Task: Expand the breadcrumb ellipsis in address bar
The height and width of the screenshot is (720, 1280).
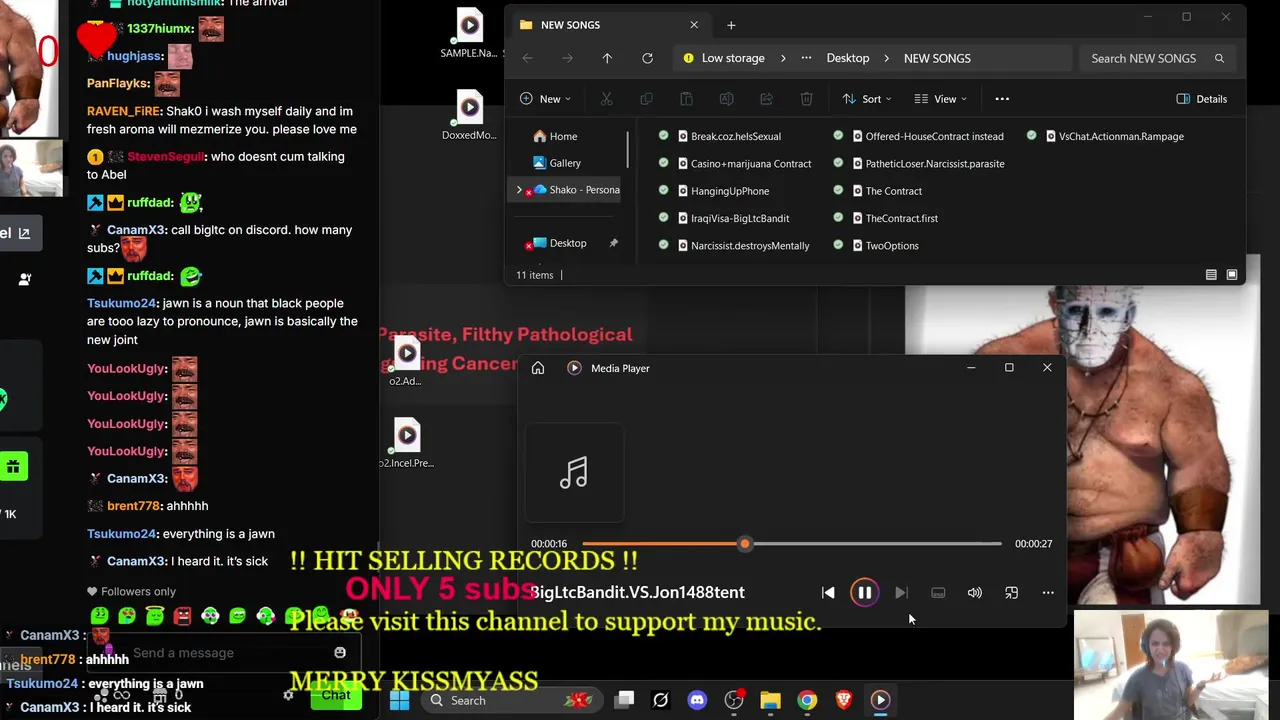Action: tap(806, 58)
